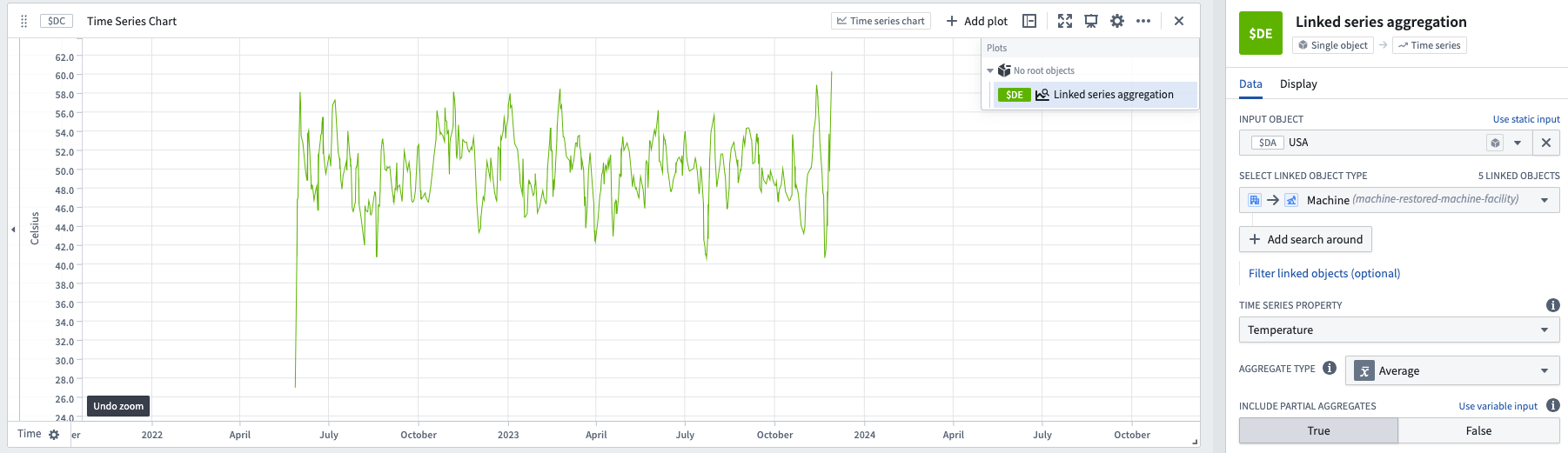Set Include Partial Aggregates to False
The width and height of the screenshot is (1568, 453).
[1478, 430]
